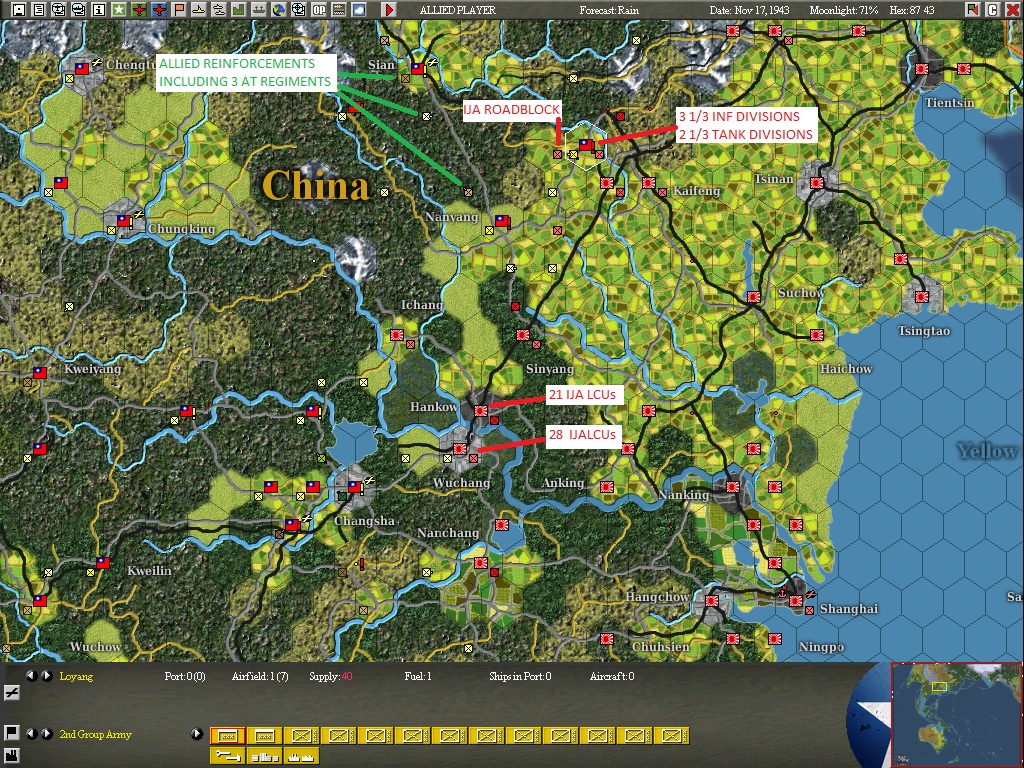This screenshot has height=768, width=1024.
Task: Select the Japanese unit at Tsingtao
Action: [x=921, y=296]
